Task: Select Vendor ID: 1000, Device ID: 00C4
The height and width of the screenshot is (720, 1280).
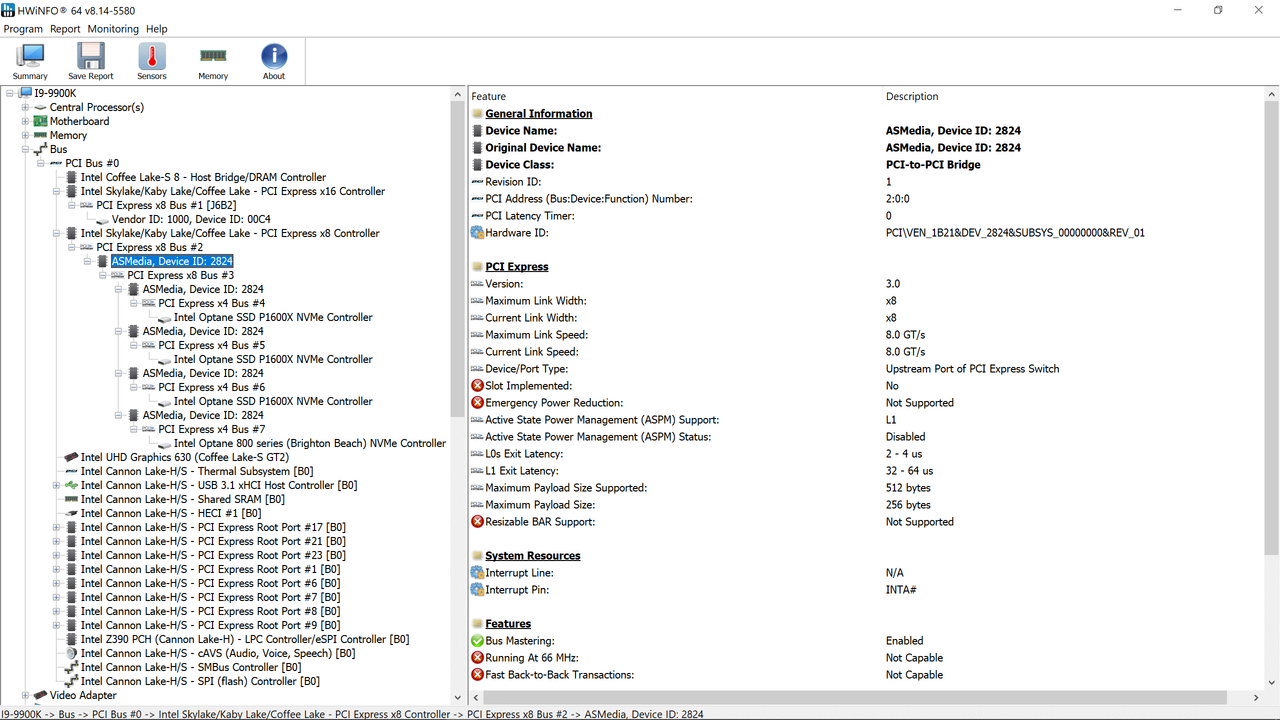Action: (x=191, y=219)
